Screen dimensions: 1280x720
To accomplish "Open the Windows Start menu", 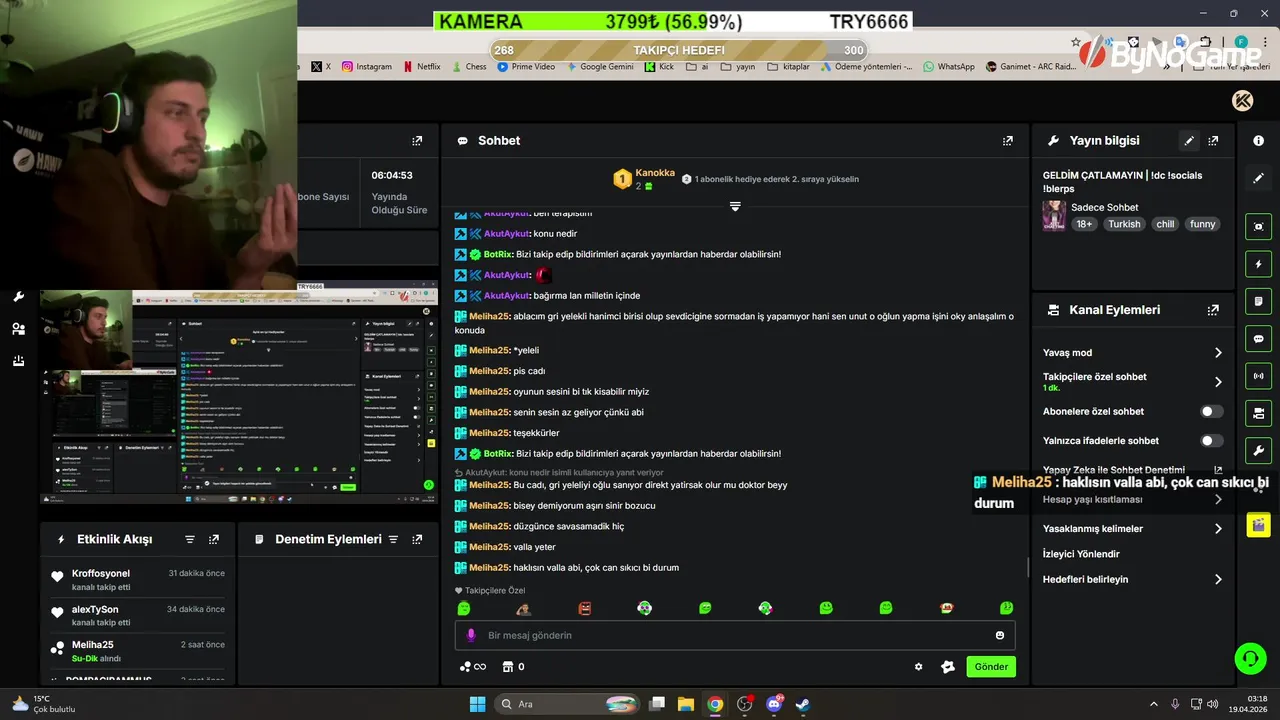I will point(477,704).
